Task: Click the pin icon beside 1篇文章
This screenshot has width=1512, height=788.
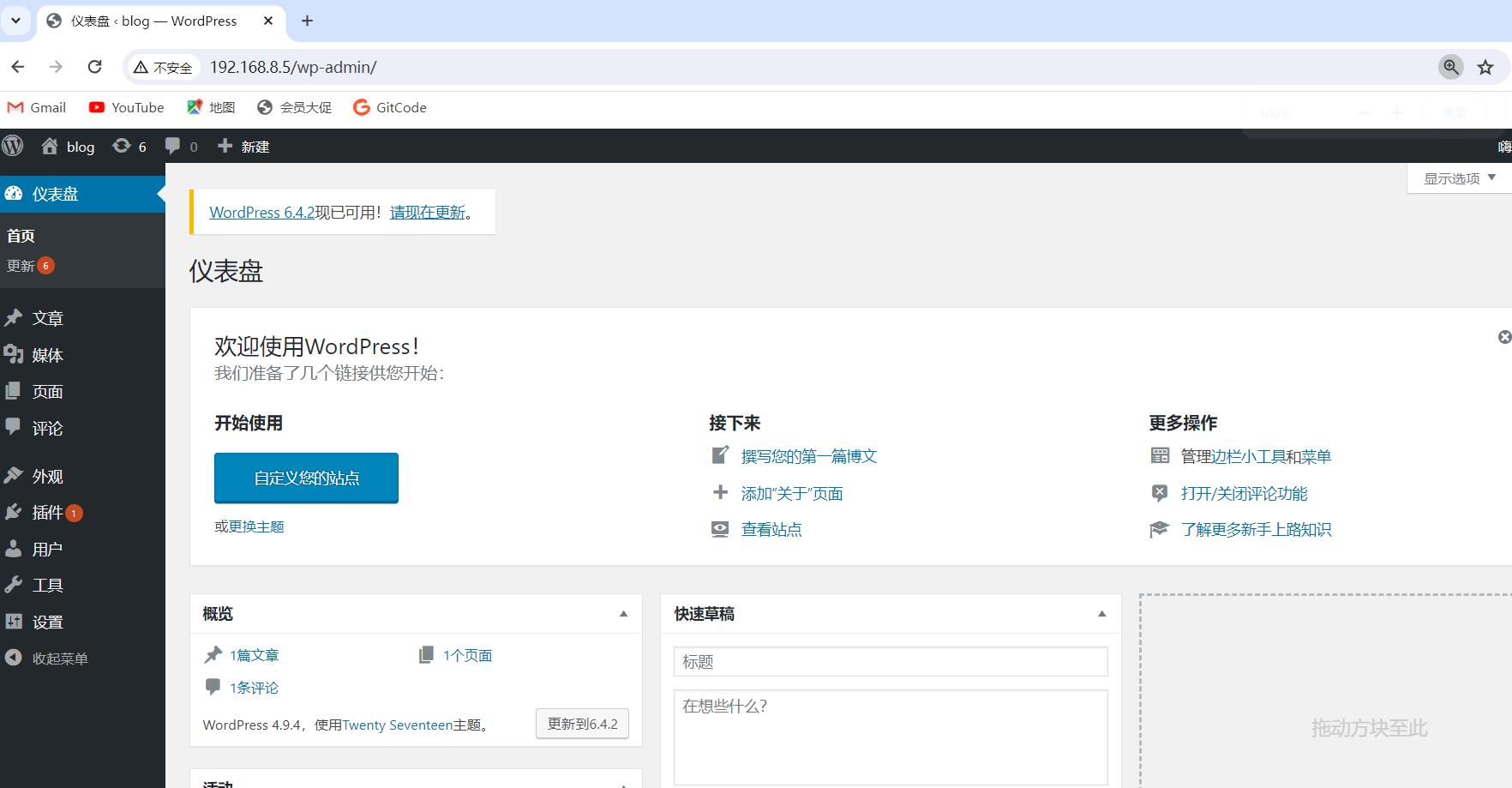Action: click(x=213, y=655)
